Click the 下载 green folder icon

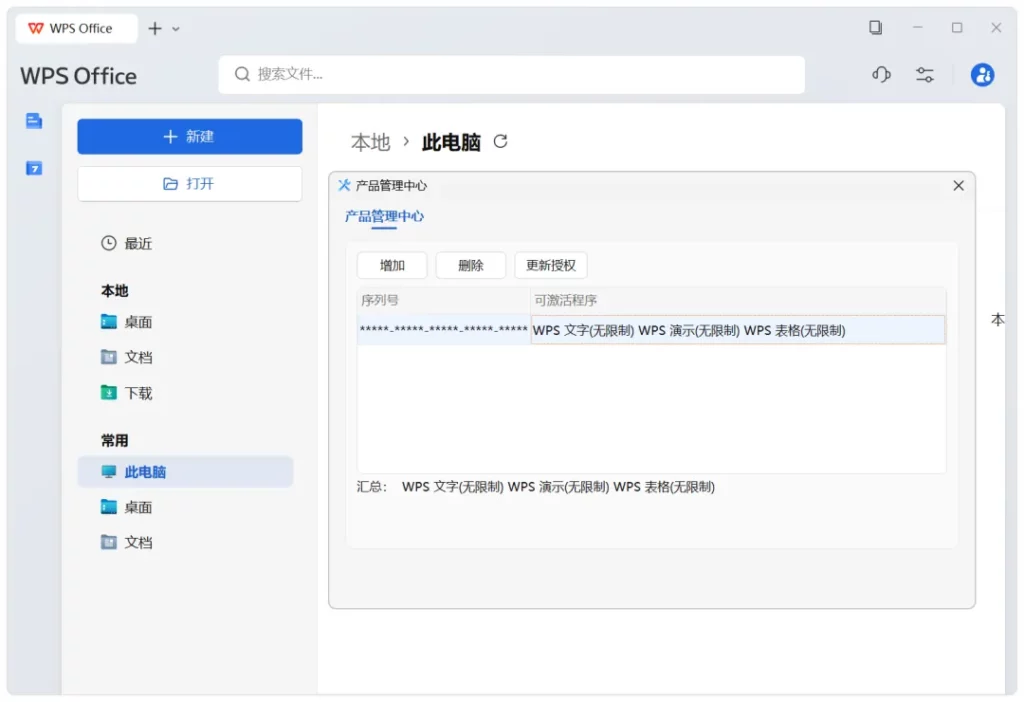pyautogui.click(x=108, y=392)
